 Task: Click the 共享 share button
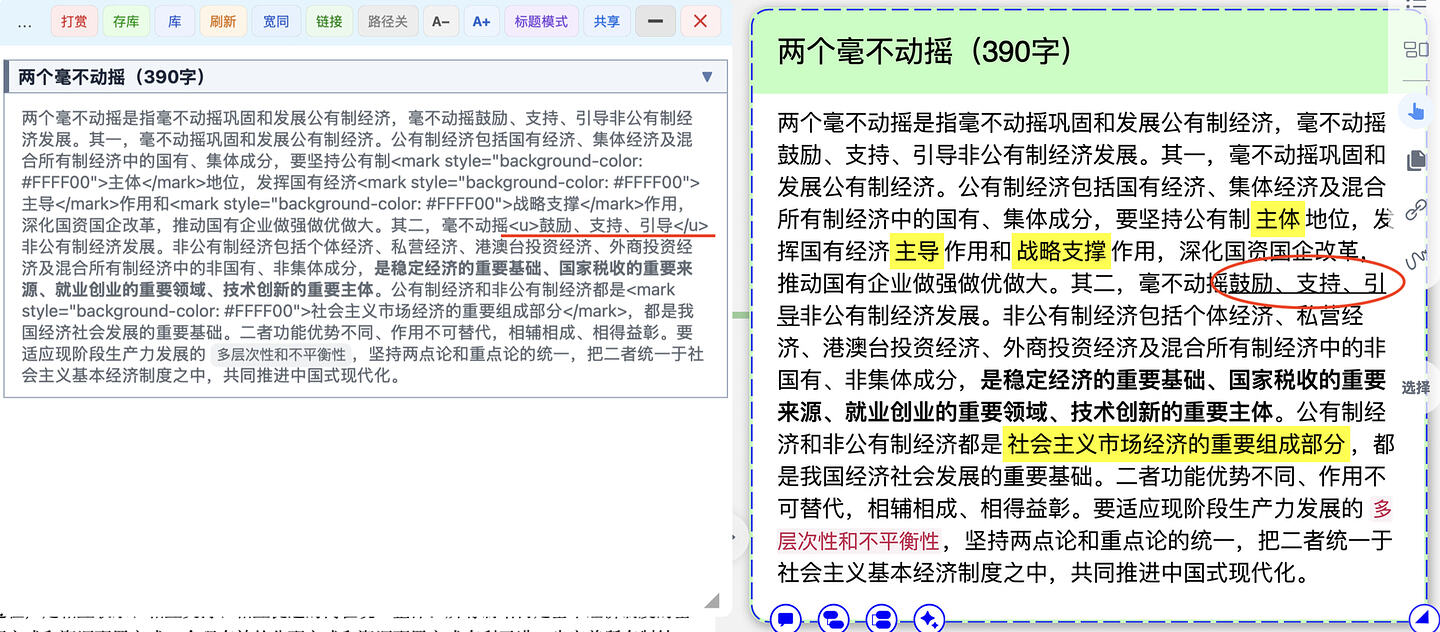(x=606, y=21)
